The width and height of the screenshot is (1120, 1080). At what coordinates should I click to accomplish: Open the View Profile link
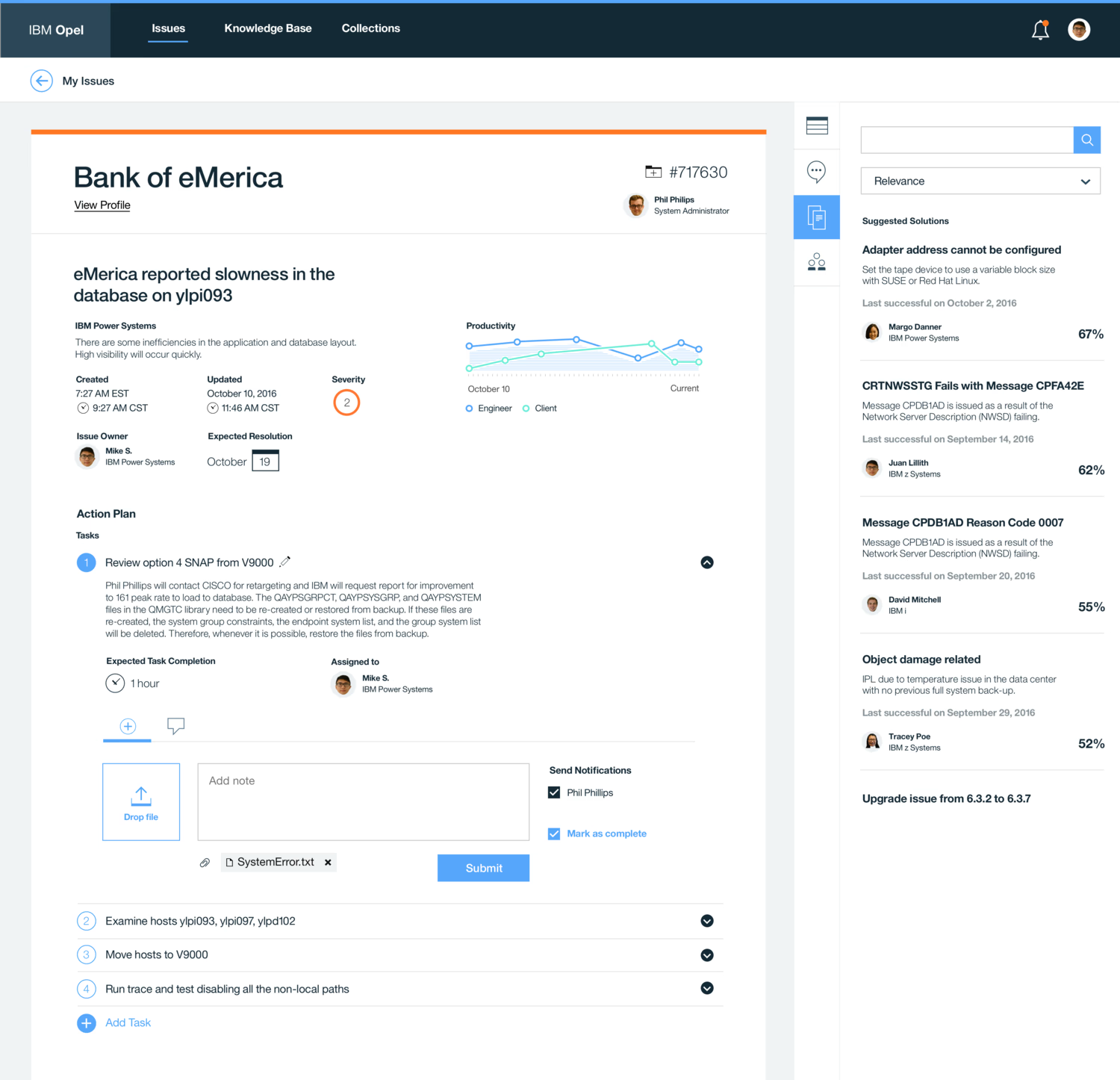point(102,205)
